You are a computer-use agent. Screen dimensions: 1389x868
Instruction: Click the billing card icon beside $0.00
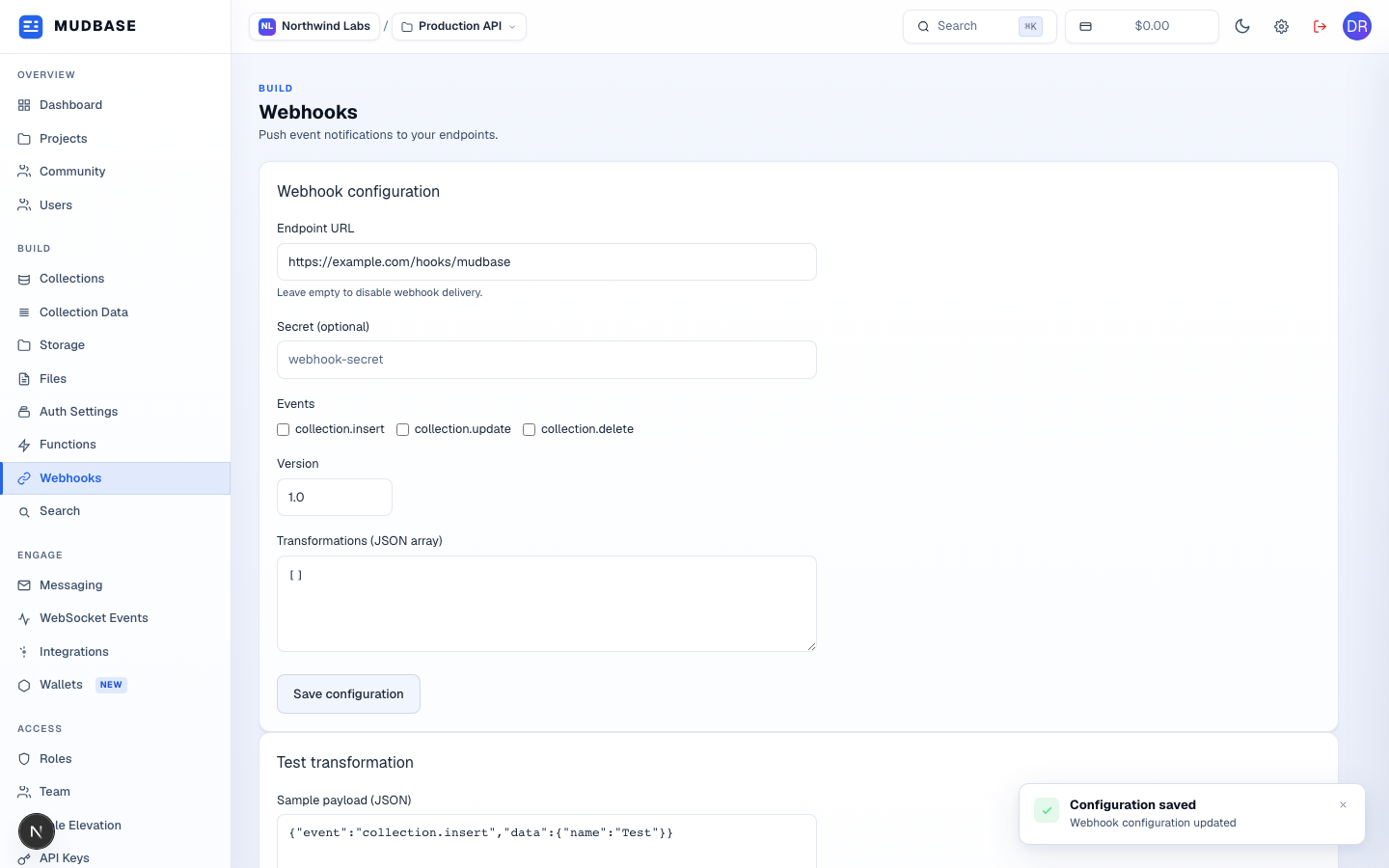point(1085,26)
